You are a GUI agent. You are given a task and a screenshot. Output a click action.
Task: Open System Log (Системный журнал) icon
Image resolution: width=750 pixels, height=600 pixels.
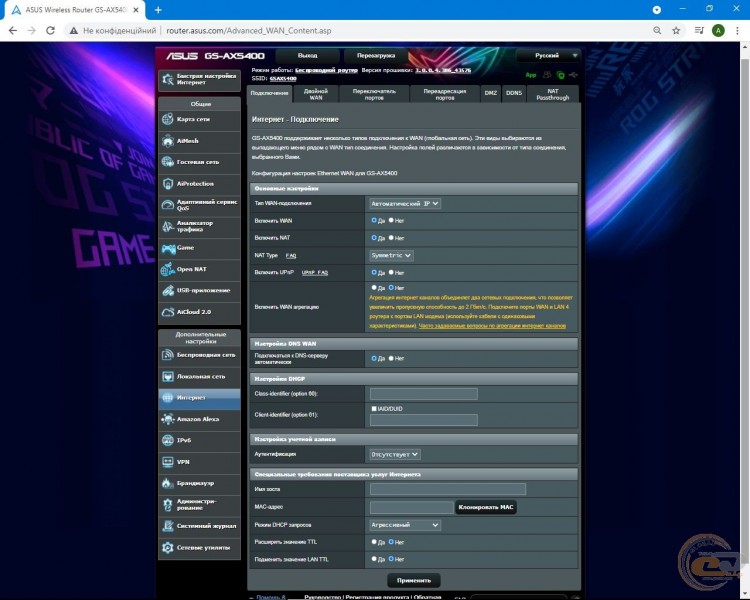(167, 526)
